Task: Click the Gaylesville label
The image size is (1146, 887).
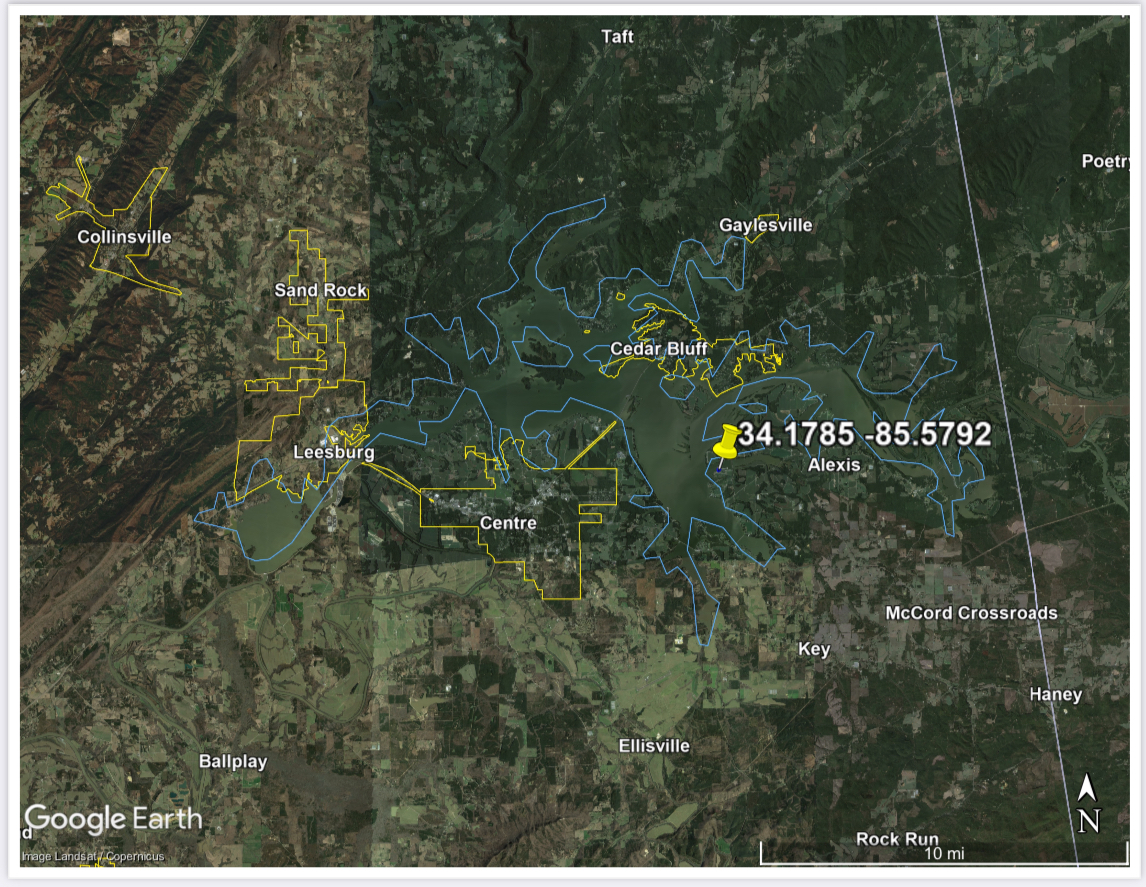Action: 765,225
